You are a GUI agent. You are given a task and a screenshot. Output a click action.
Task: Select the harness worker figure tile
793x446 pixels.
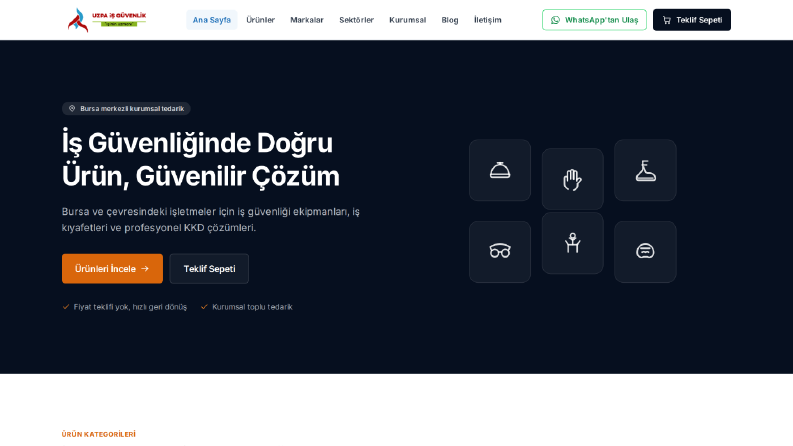(x=572, y=243)
